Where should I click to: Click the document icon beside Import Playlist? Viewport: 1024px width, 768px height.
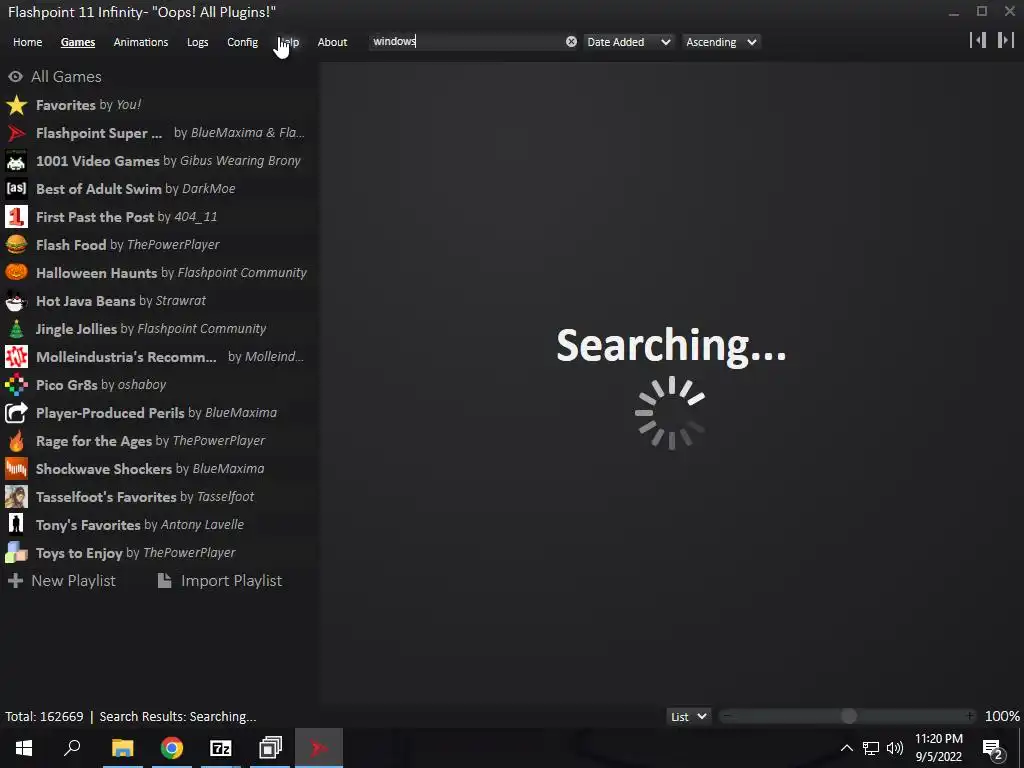(x=165, y=581)
